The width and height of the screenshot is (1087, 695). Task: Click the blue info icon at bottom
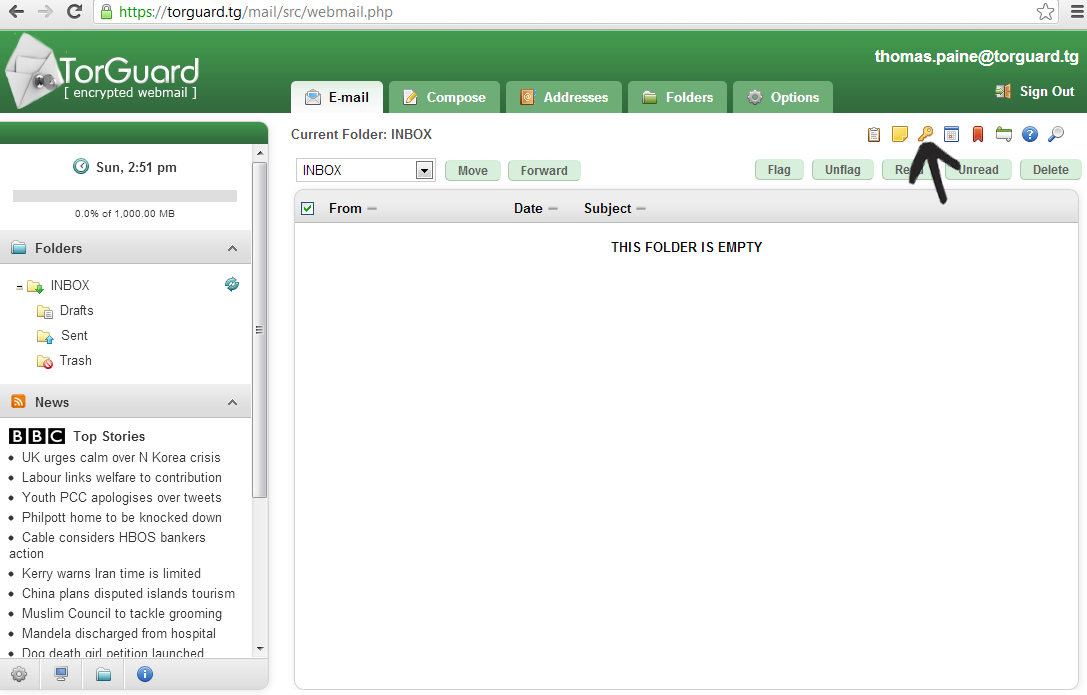click(145, 674)
